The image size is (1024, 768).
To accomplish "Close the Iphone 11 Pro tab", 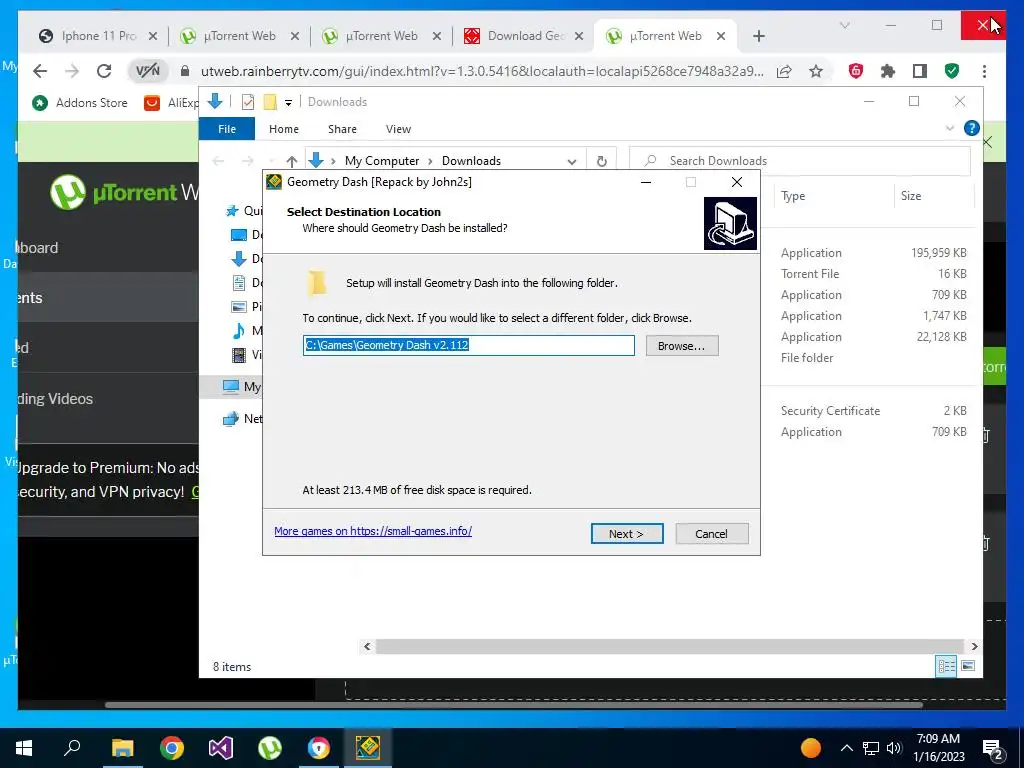I will tap(153, 36).
